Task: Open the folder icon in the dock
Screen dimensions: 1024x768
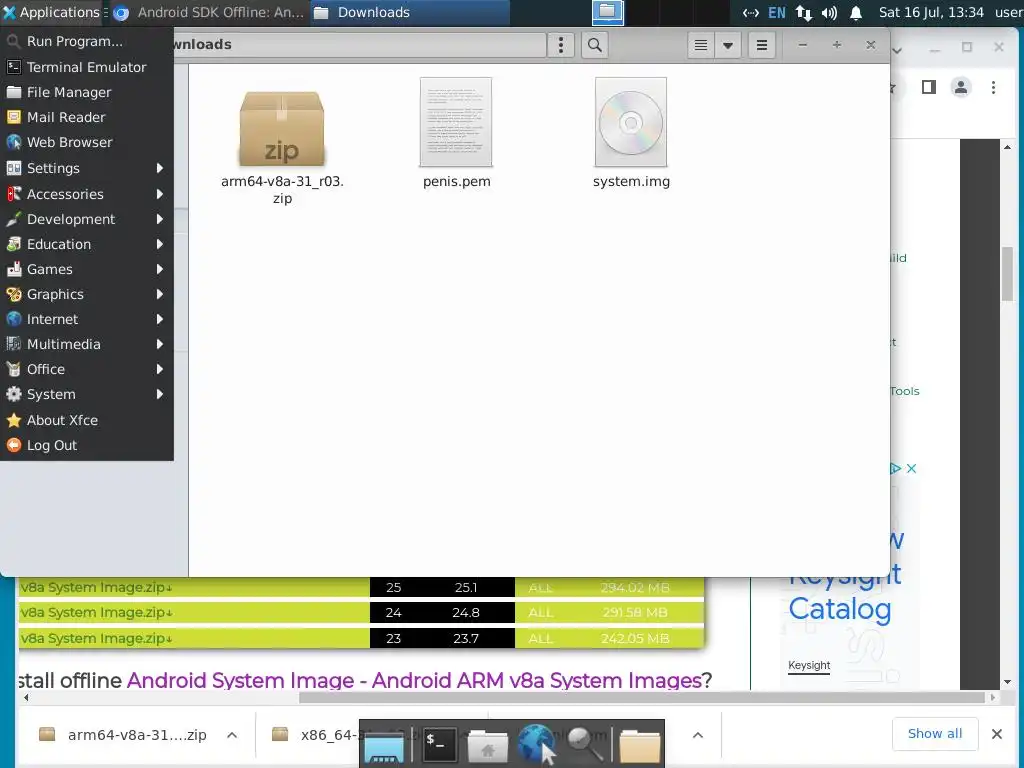Action: (x=639, y=745)
